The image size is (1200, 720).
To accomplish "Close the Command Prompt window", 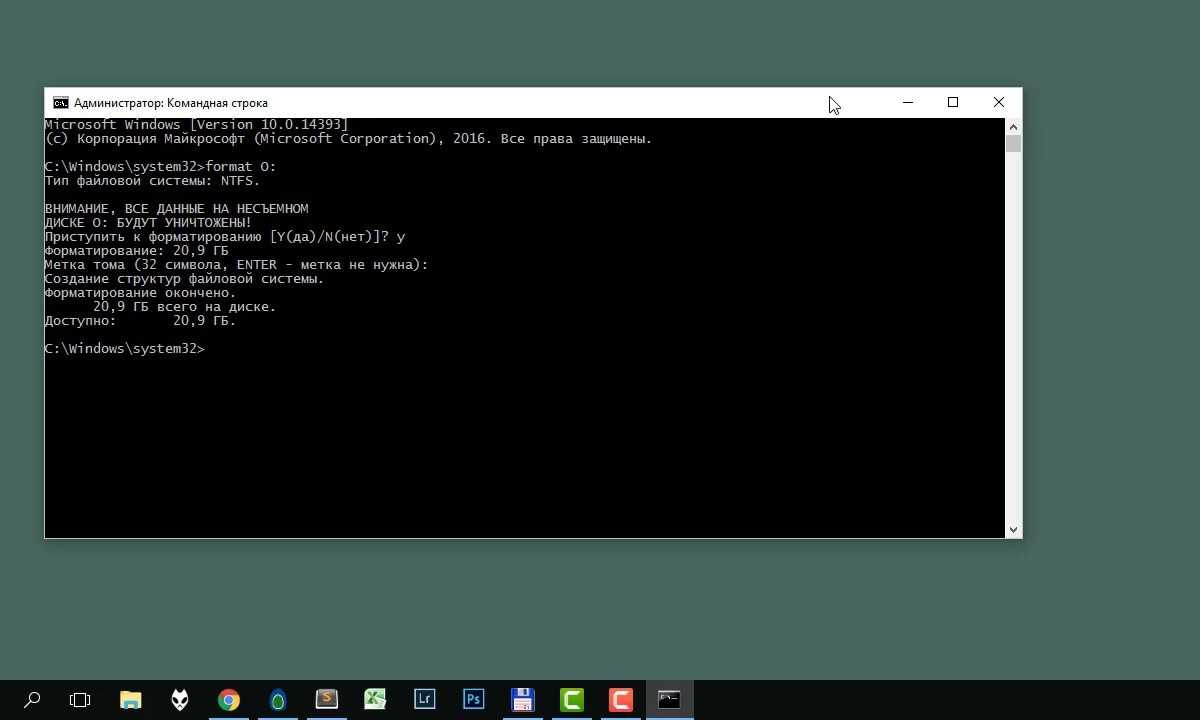I will tap(998, 103).
